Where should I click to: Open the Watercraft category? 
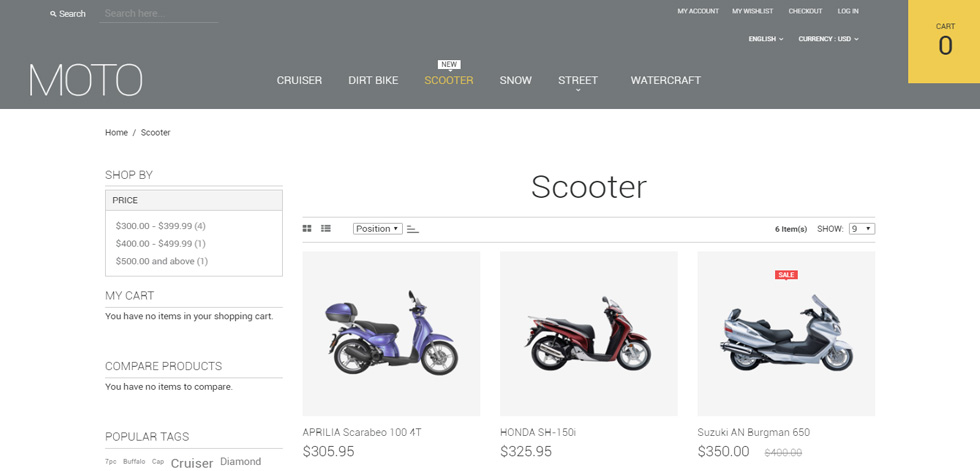pos(666,81)
